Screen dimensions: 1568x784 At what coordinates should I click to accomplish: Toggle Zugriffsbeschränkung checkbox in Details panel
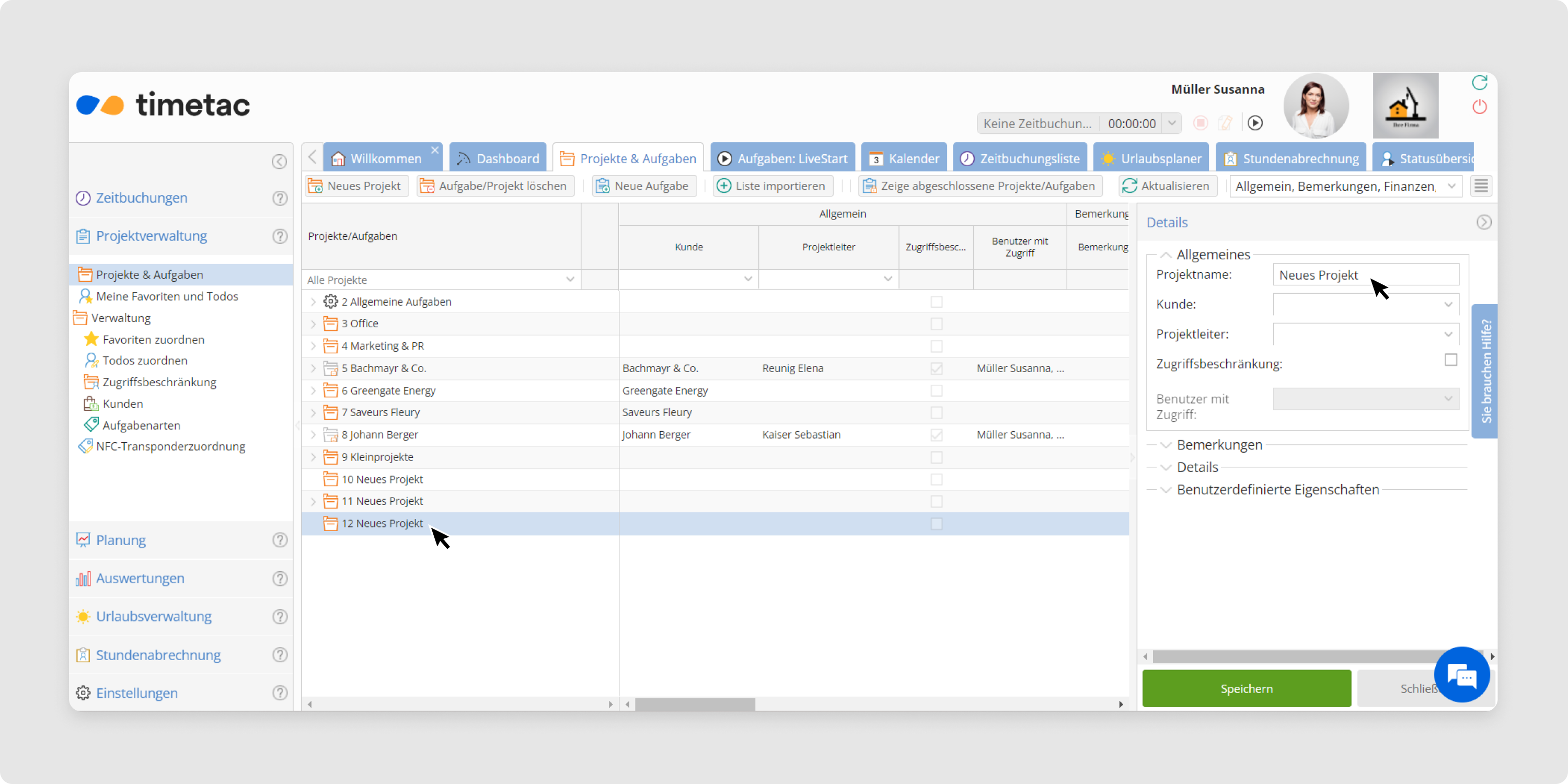[x=1450, y=360]
